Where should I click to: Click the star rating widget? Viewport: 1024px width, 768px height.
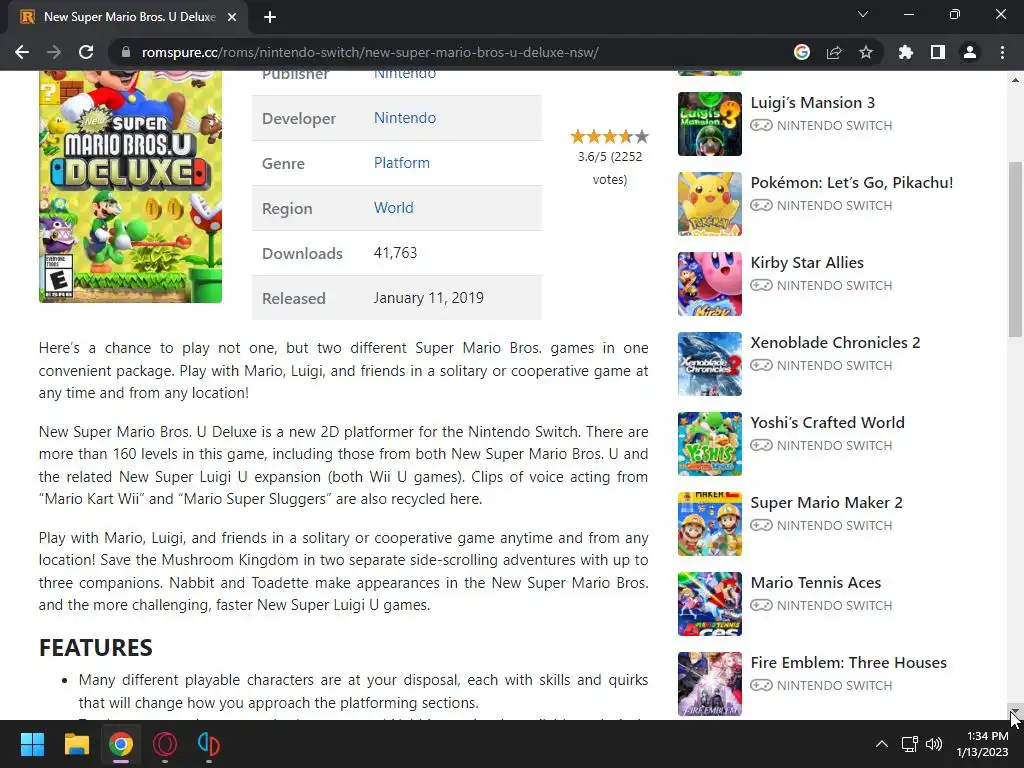coord(609,136)
